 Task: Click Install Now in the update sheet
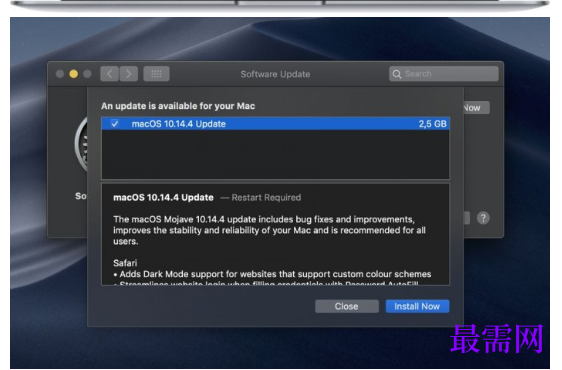coord(417,306)
